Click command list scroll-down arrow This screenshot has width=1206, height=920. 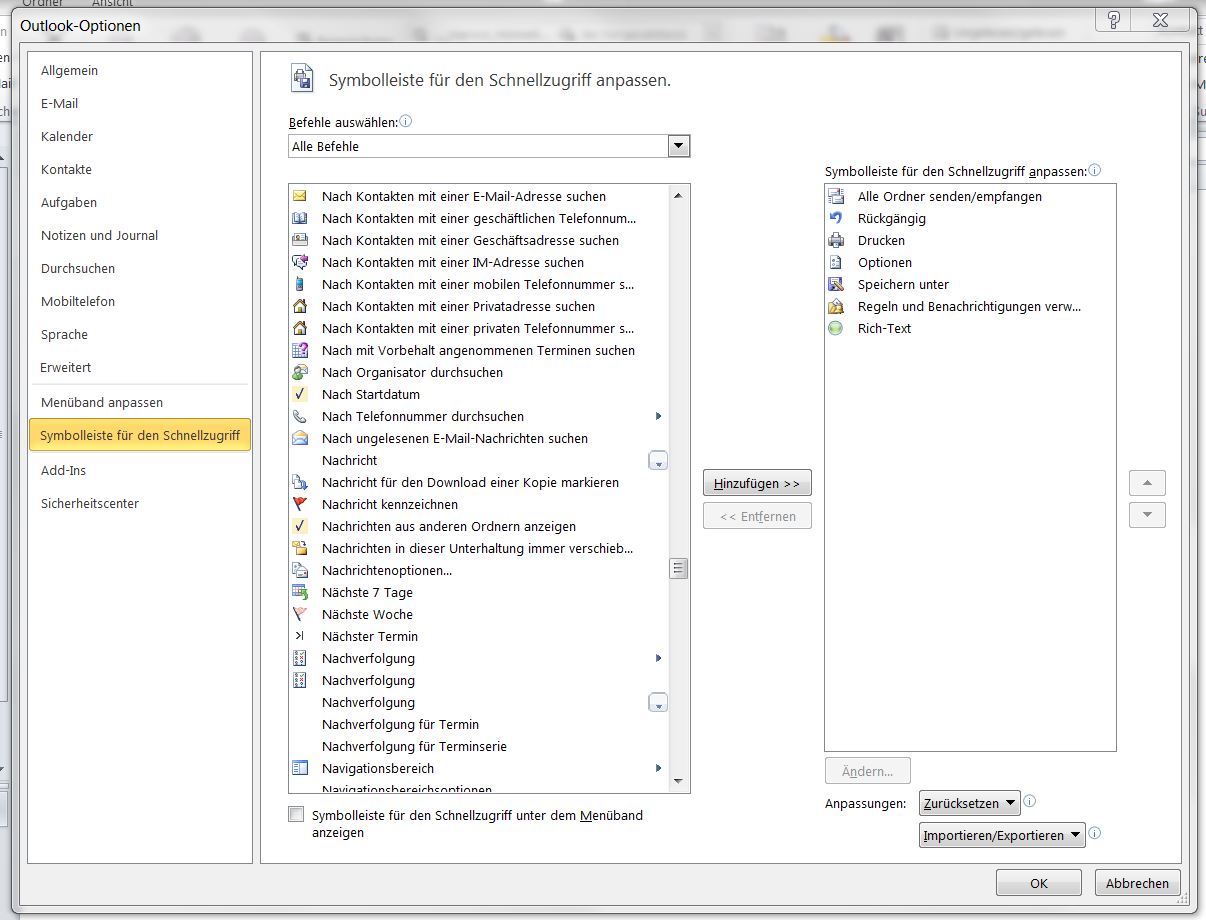click(679, 781)
